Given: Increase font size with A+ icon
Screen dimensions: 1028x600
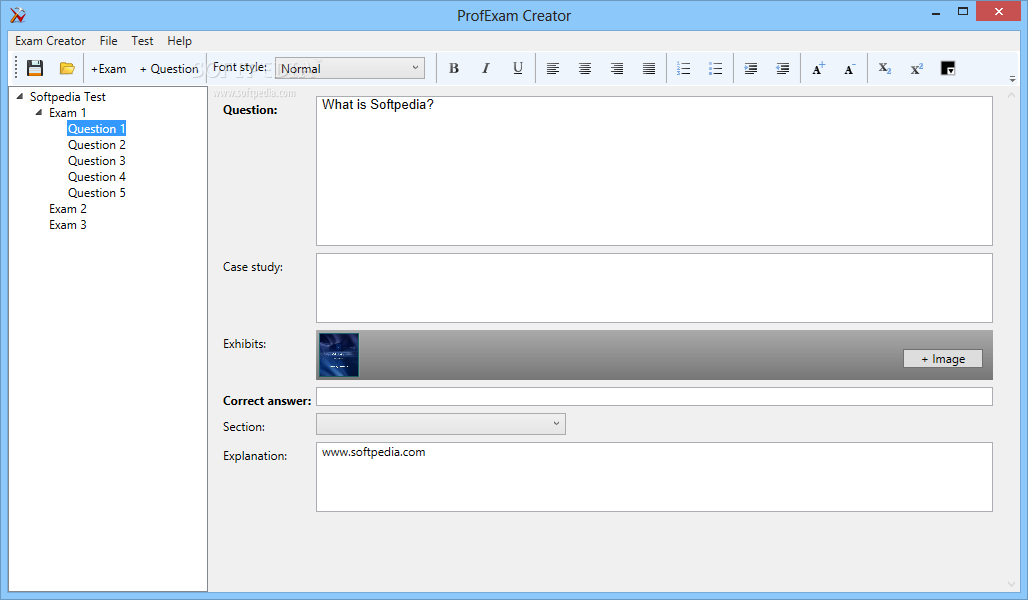Looking at the screenshot, I should [x=818, y=68].
